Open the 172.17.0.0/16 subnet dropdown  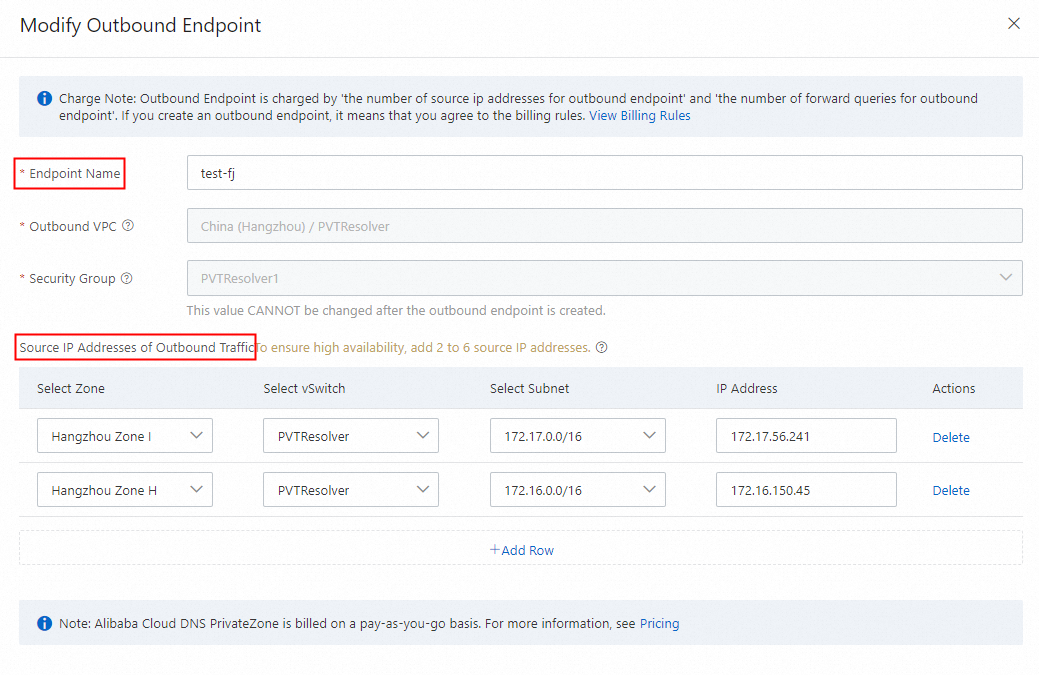577,436
